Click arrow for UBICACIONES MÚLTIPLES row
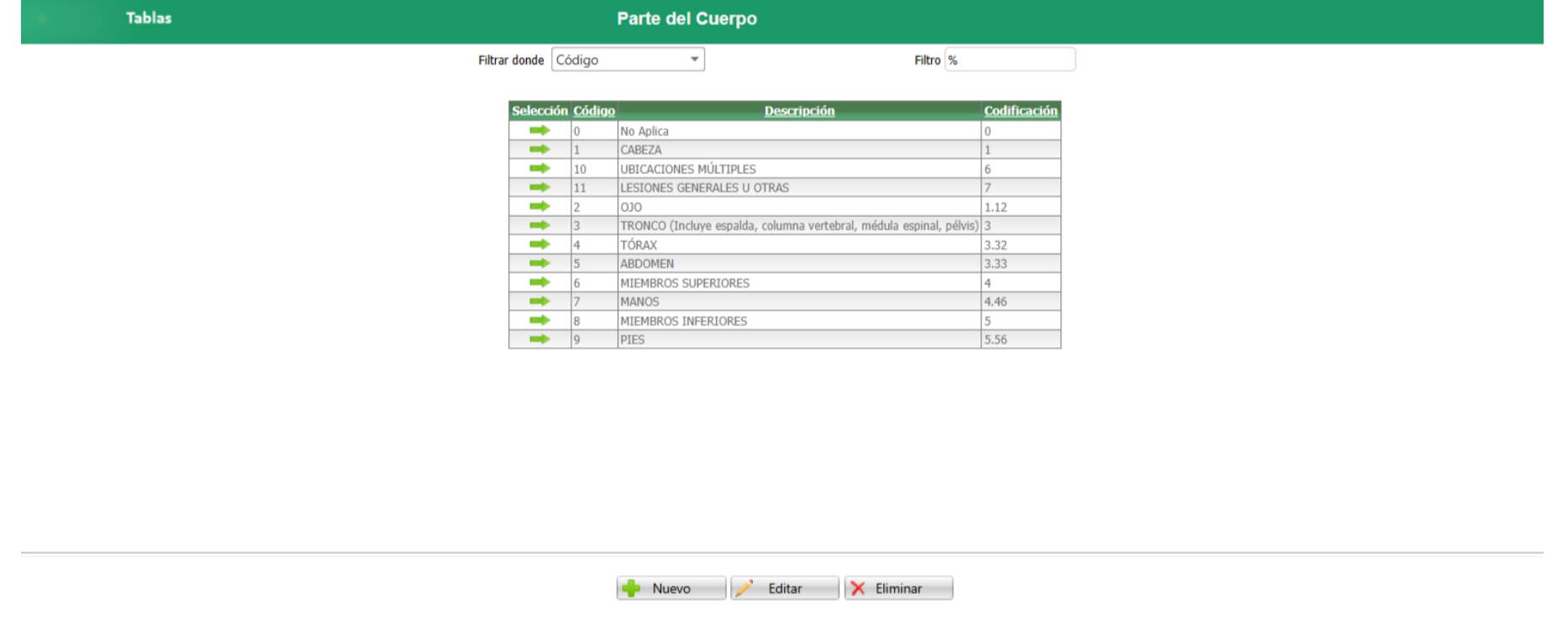This screenshot has width=1568, height=621. click(539, 169)
